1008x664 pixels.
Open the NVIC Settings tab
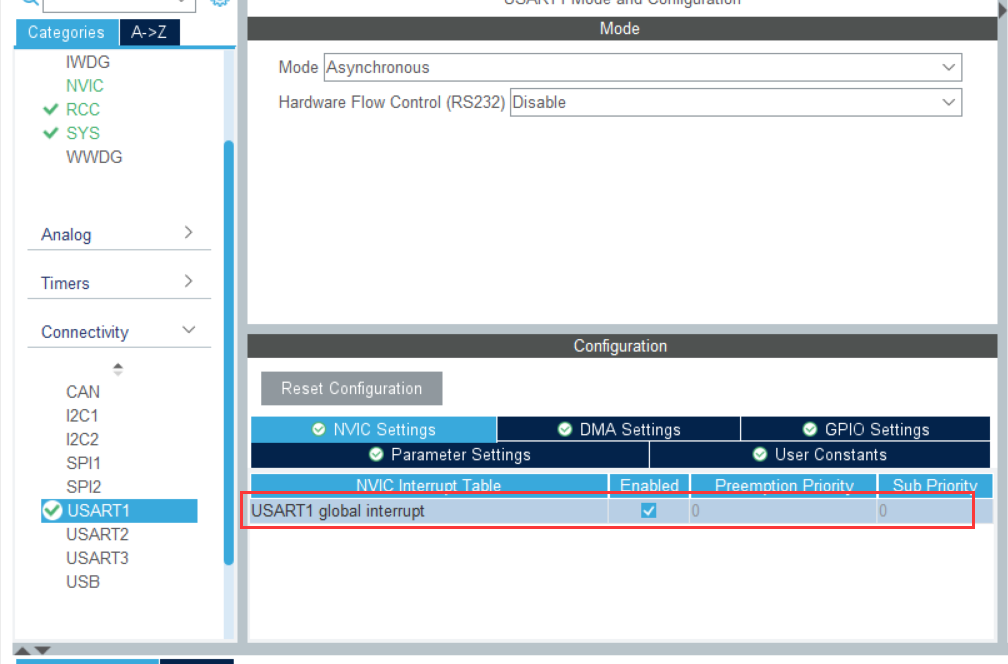(374, 429)
